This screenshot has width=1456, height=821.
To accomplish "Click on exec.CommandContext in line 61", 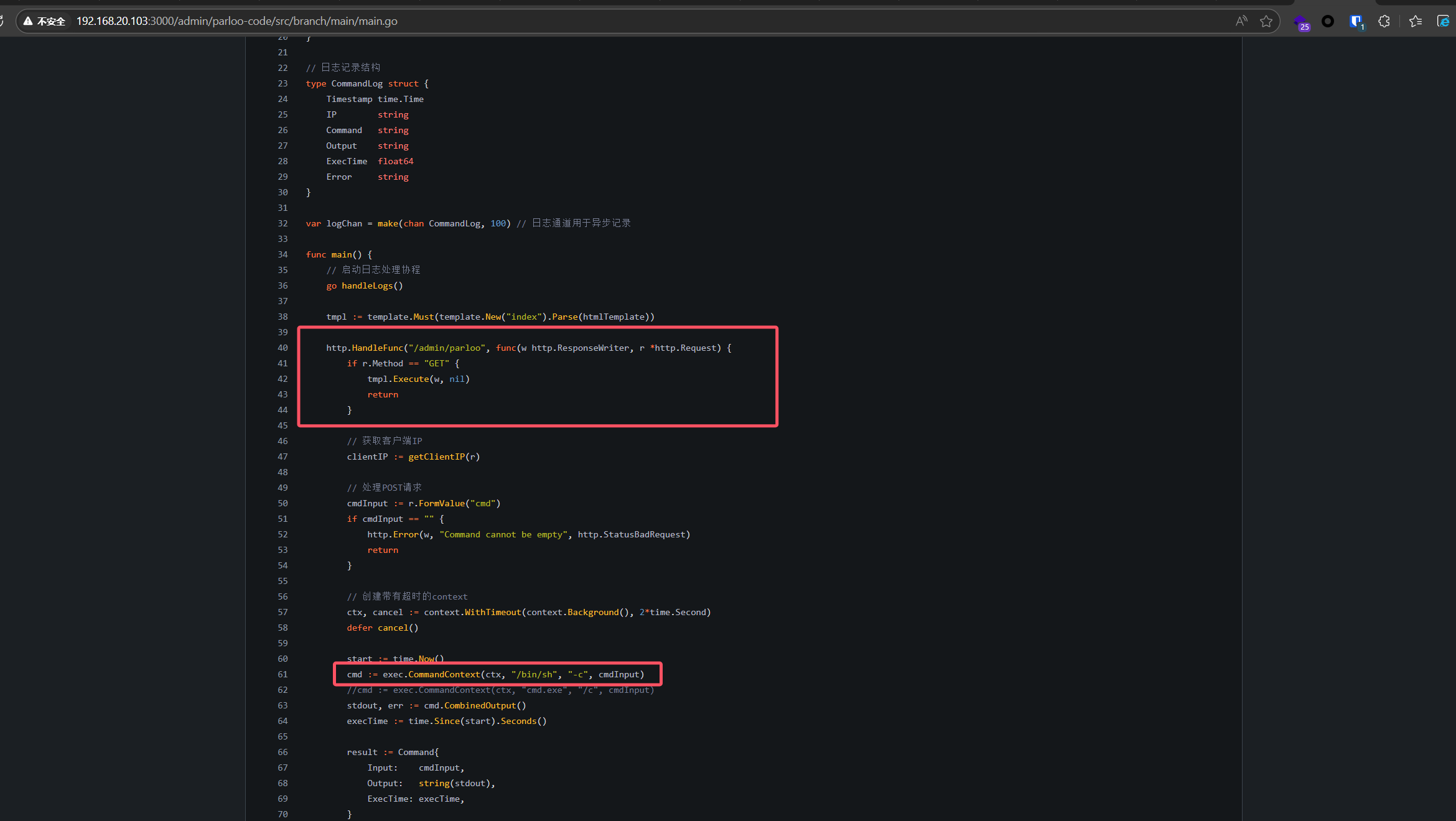I will click(x=431, y=674).
